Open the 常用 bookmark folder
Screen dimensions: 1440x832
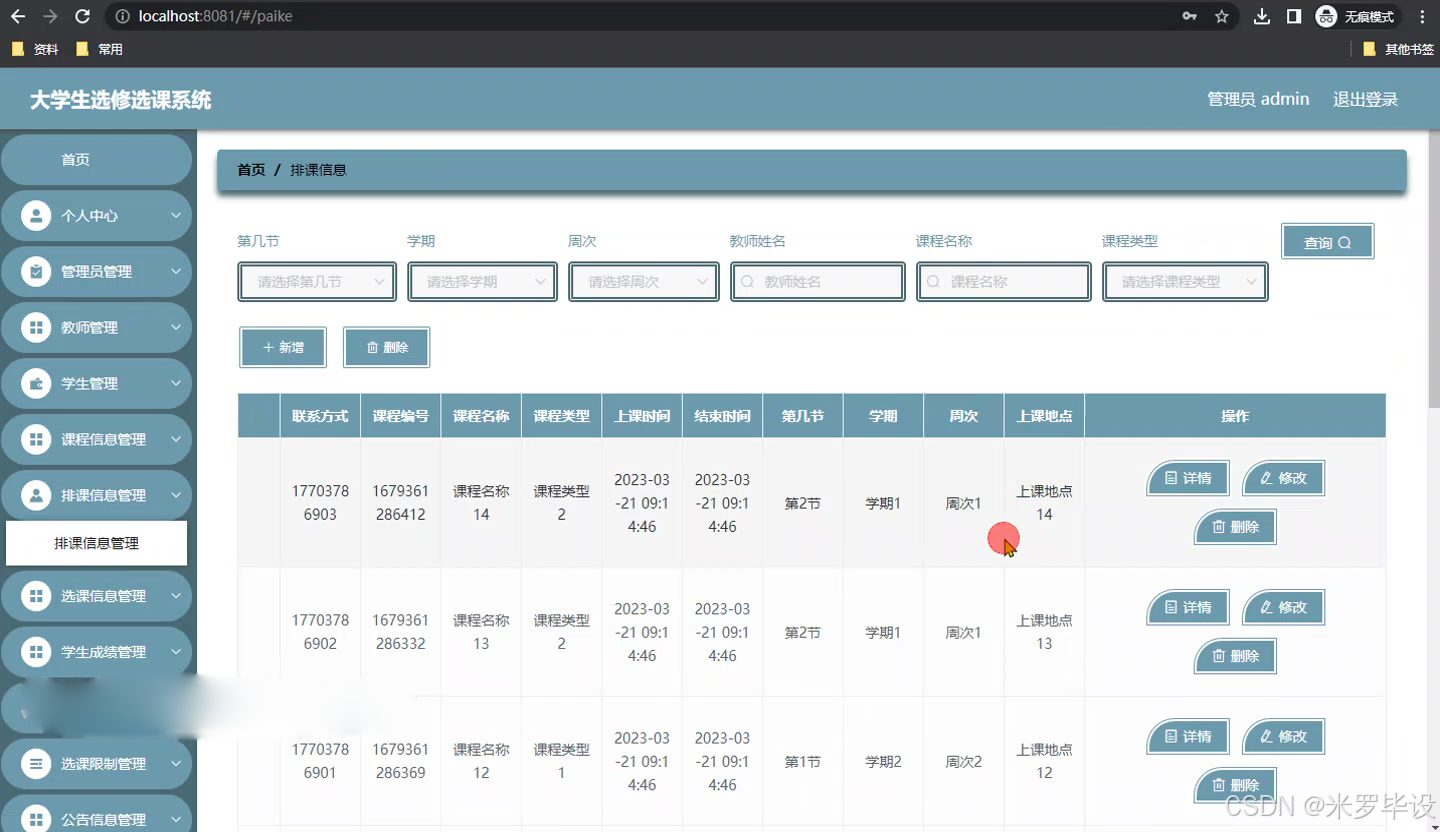click(99, 49)
